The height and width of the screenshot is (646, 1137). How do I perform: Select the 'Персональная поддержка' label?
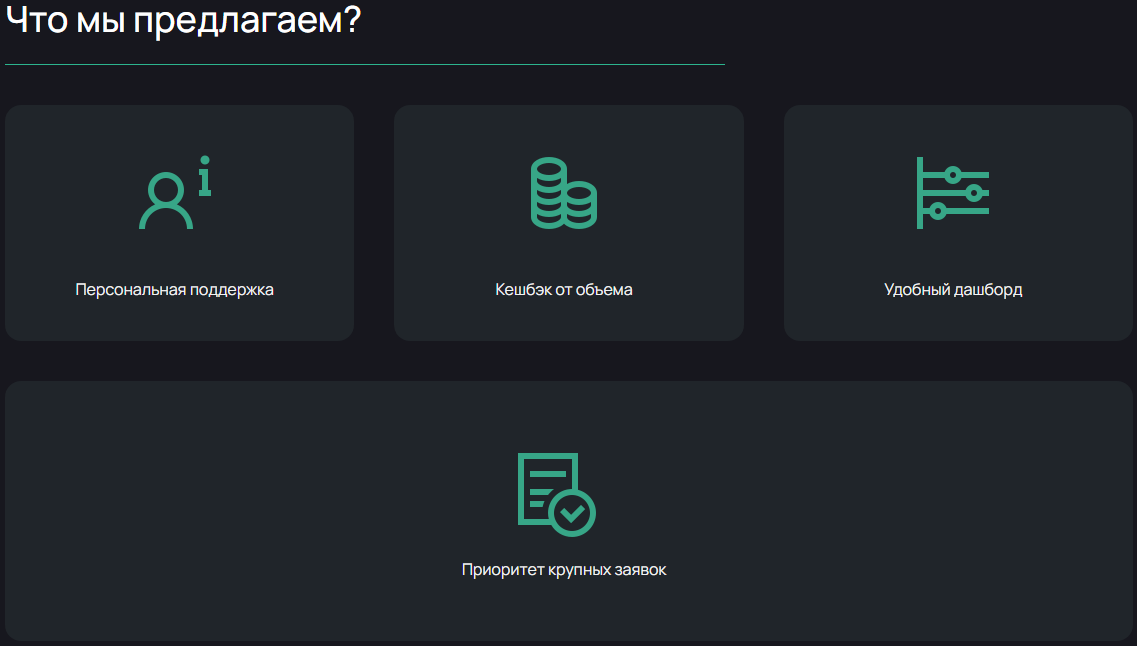pyautogui.click(x=175, y=289)
